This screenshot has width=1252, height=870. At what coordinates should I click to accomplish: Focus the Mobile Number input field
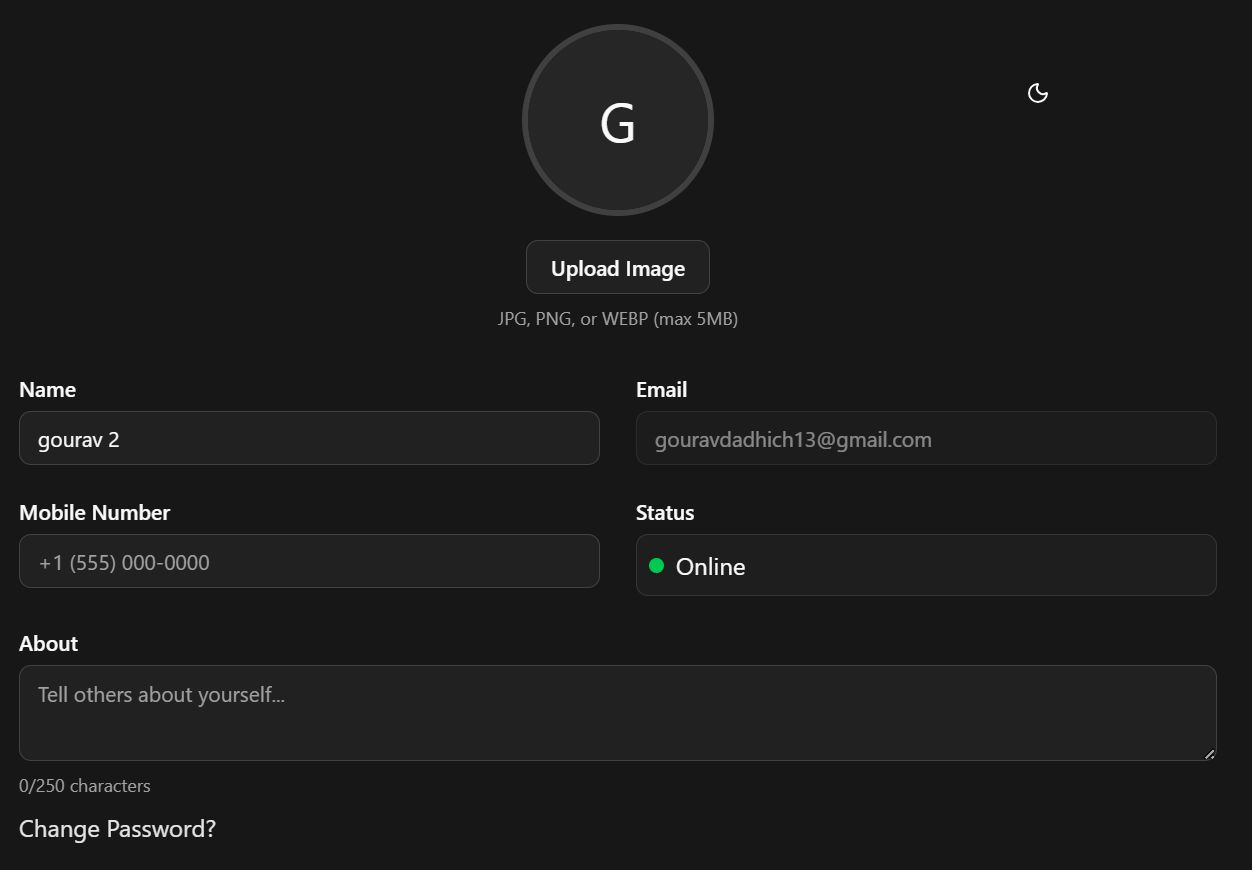(309, 562)
